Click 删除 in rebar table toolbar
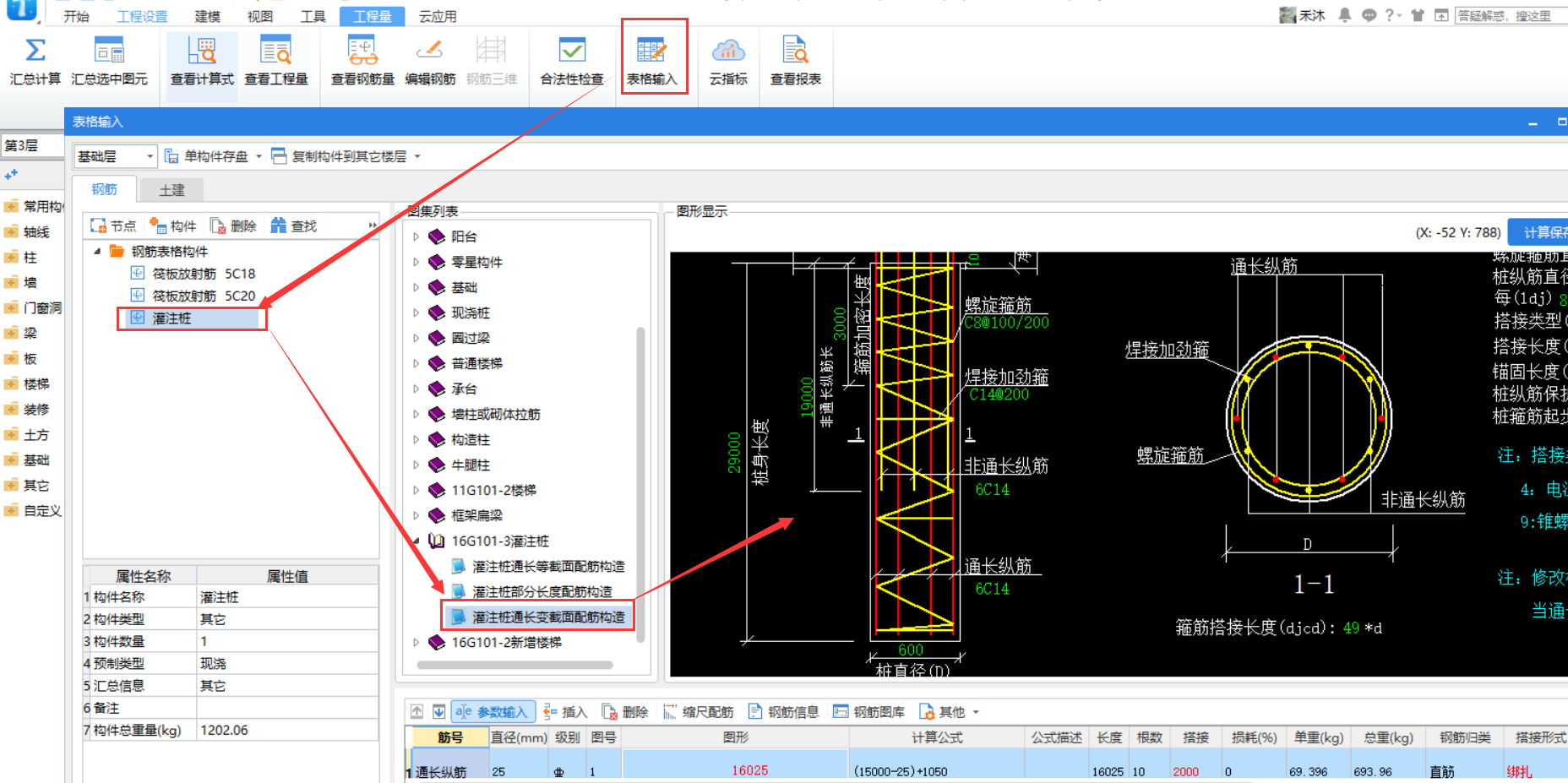Image resolution: width=1568 pixels, height=783 pixels. pos(625,712)
